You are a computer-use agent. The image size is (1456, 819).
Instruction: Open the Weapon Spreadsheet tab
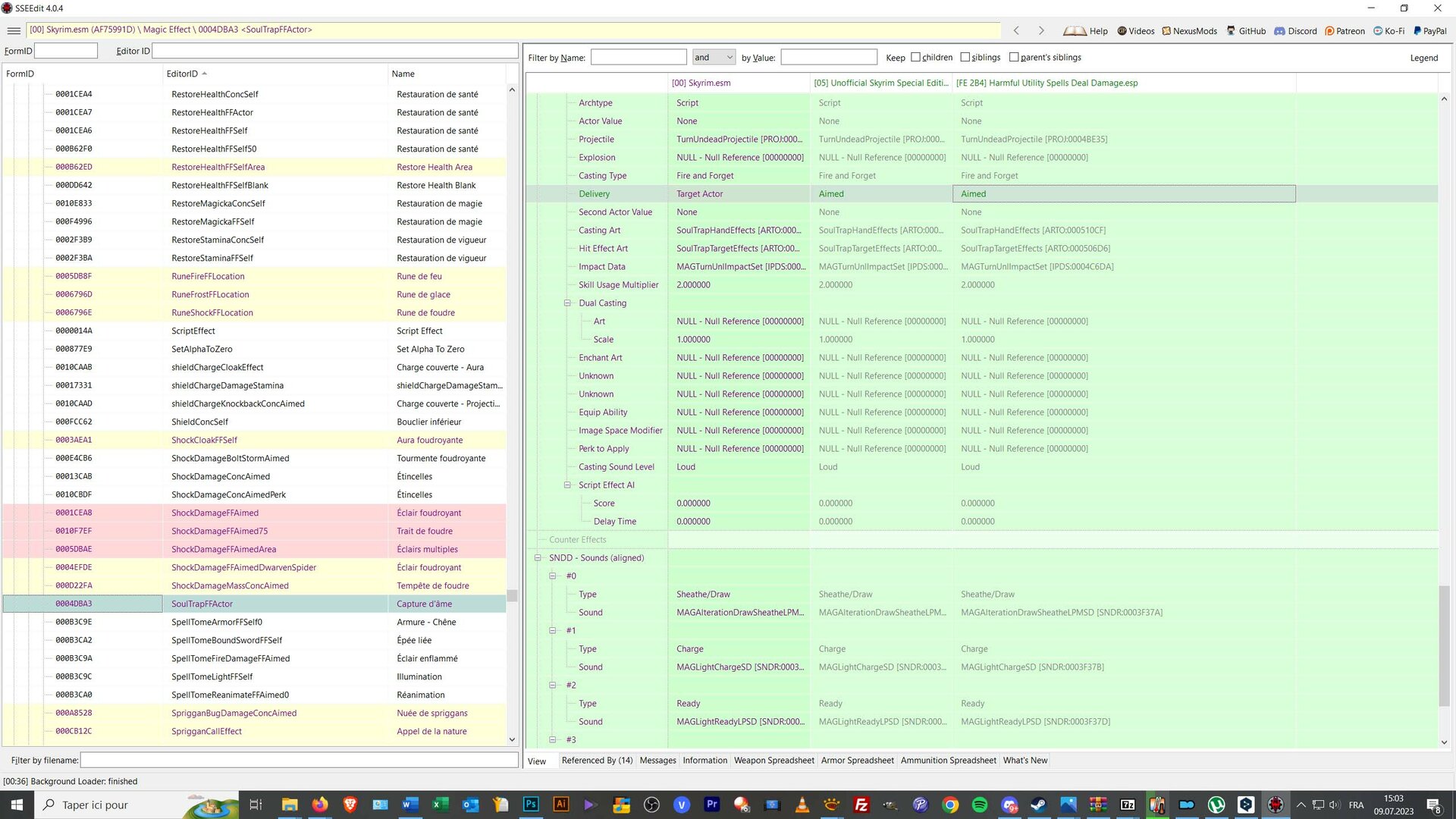[x=773, y=761]
